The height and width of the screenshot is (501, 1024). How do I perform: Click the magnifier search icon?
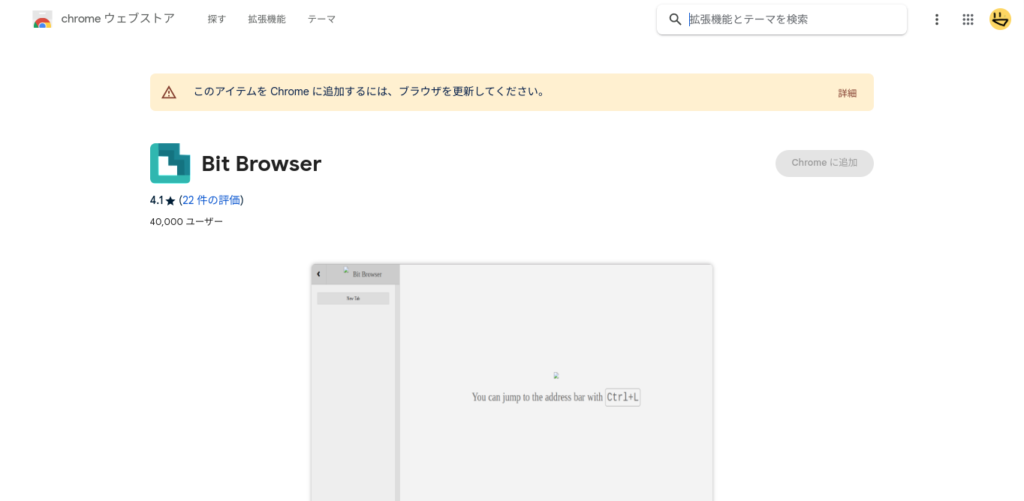coord(675,19)
